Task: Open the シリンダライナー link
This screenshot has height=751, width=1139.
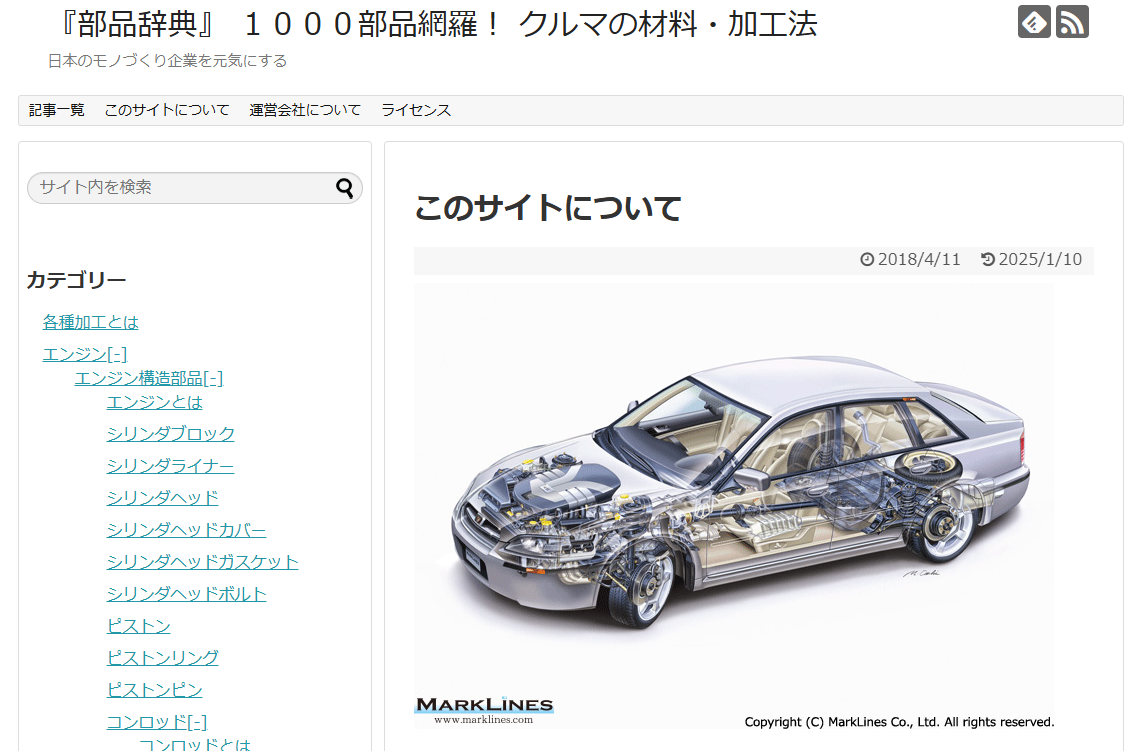Action: (171, 466)
